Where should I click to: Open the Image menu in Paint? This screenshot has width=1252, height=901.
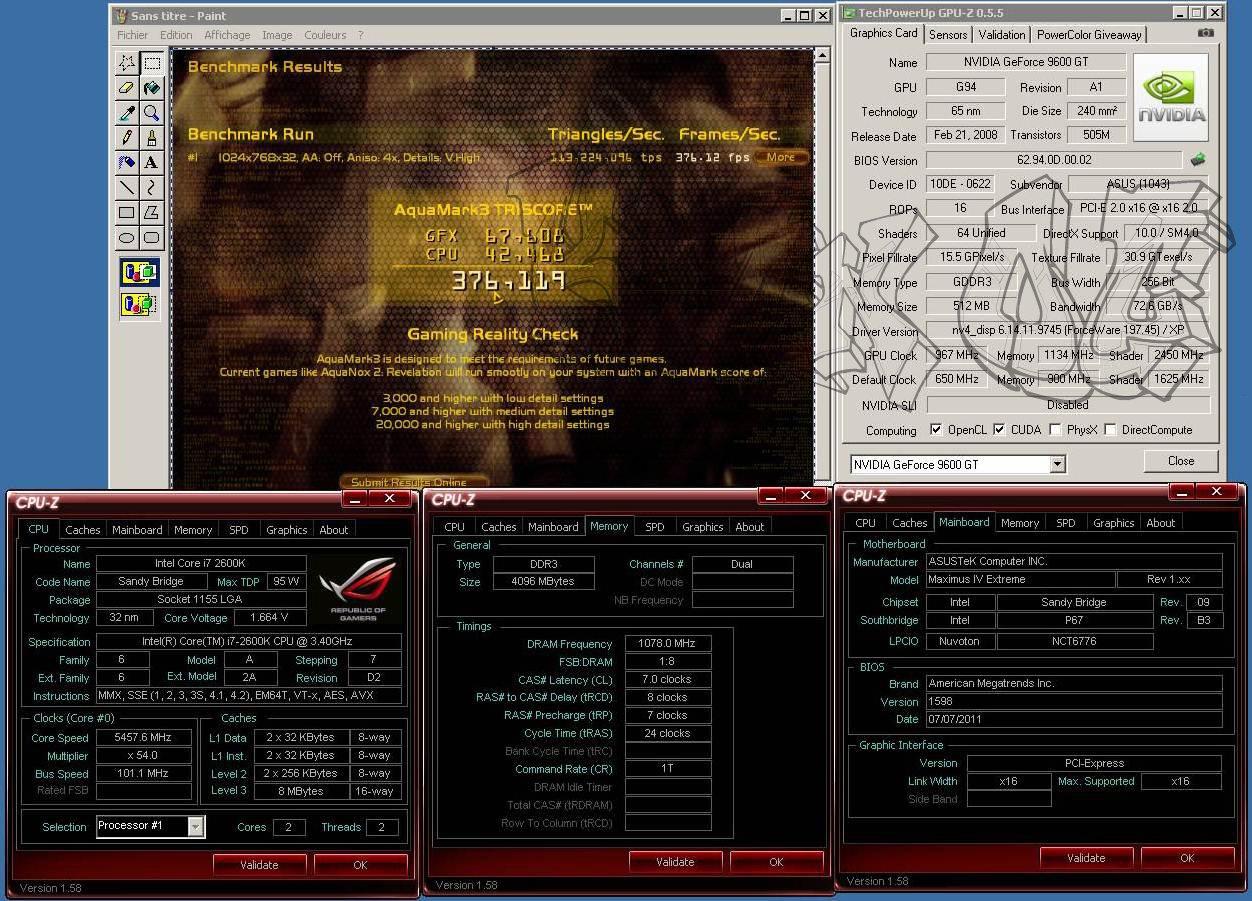[277, 35]
